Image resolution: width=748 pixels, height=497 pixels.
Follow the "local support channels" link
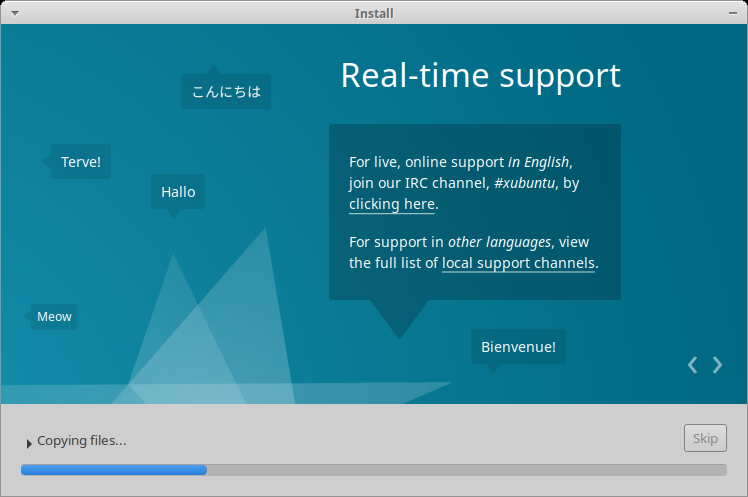pyautogui.click(x=518, y=263)
